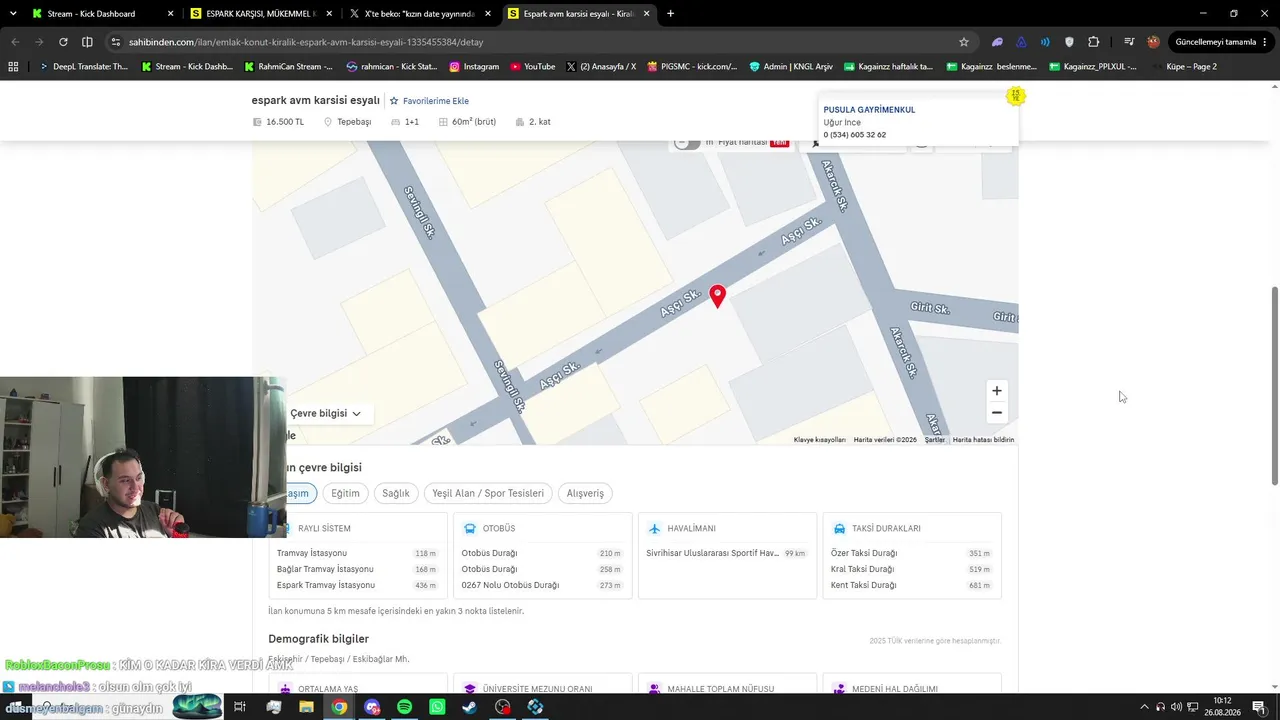Screen dimensions: 1280x720
Task: Open the YouTube bookmark
Action: tap(533, 66)
